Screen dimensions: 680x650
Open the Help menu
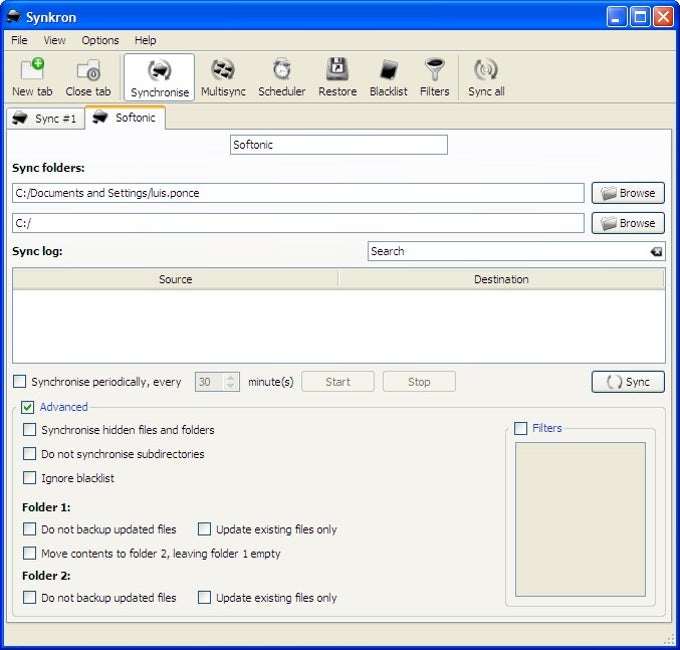[x=145, y=40]
